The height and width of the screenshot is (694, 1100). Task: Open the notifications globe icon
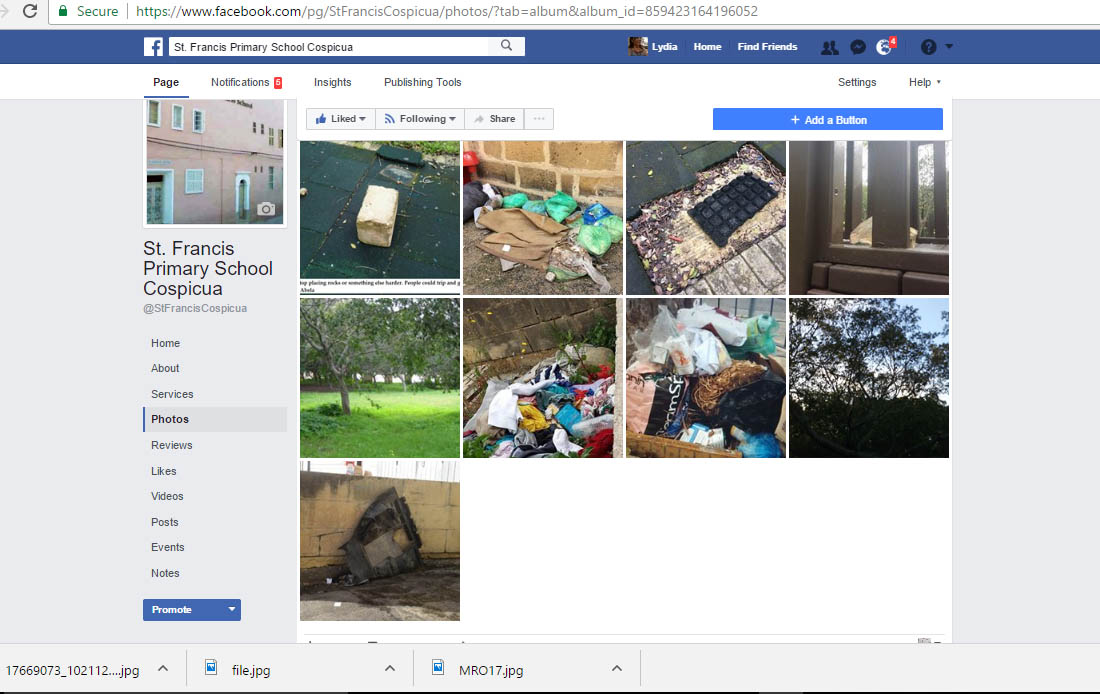pos(884,47)
